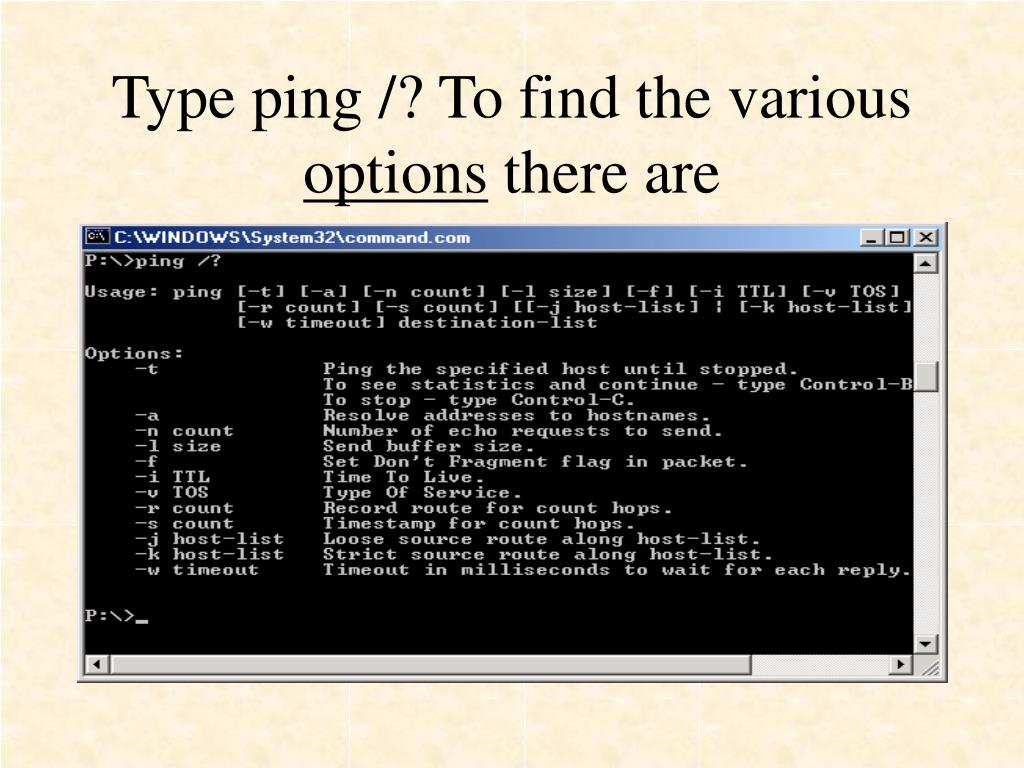Maximize the command.com window
This screenshot has width=1024, height=768.
pos(897,238)
